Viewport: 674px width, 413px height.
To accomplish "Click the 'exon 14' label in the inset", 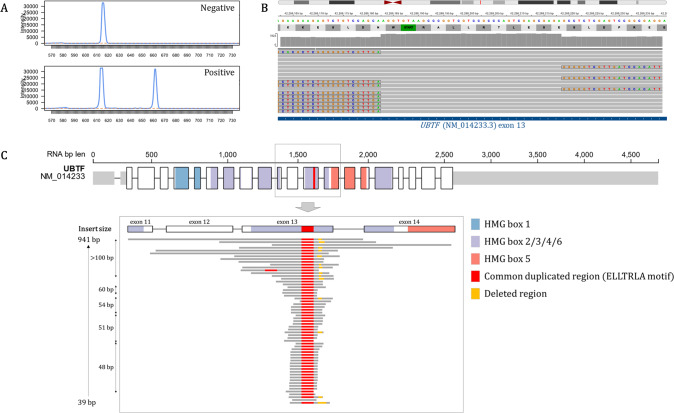I will (409, 222).
